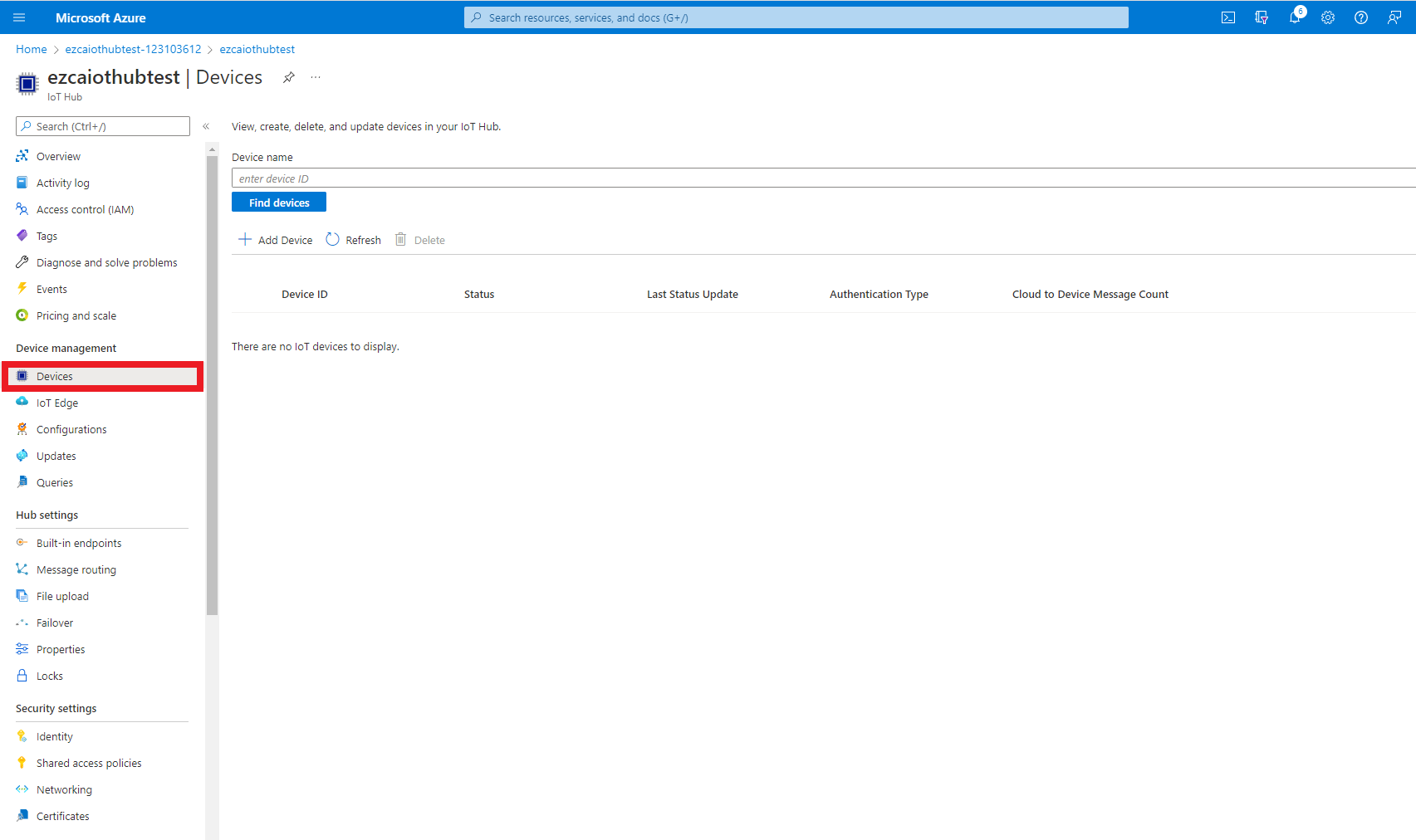
Task: Click the Tags icon in sidebar
Action: pos(22,236)
